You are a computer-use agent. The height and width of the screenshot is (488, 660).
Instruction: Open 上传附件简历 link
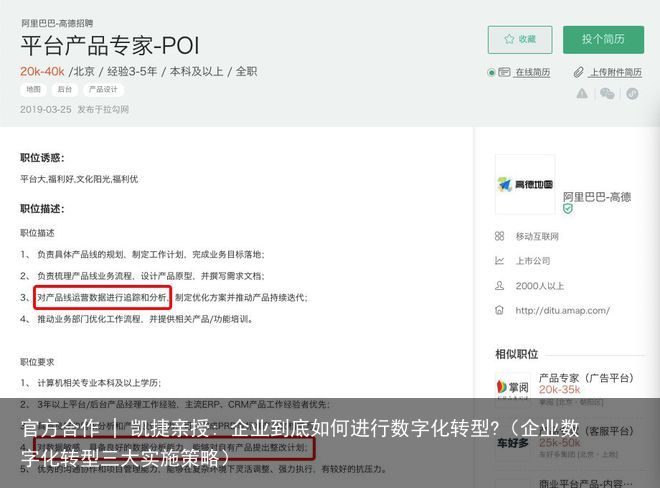pos(616,72)
